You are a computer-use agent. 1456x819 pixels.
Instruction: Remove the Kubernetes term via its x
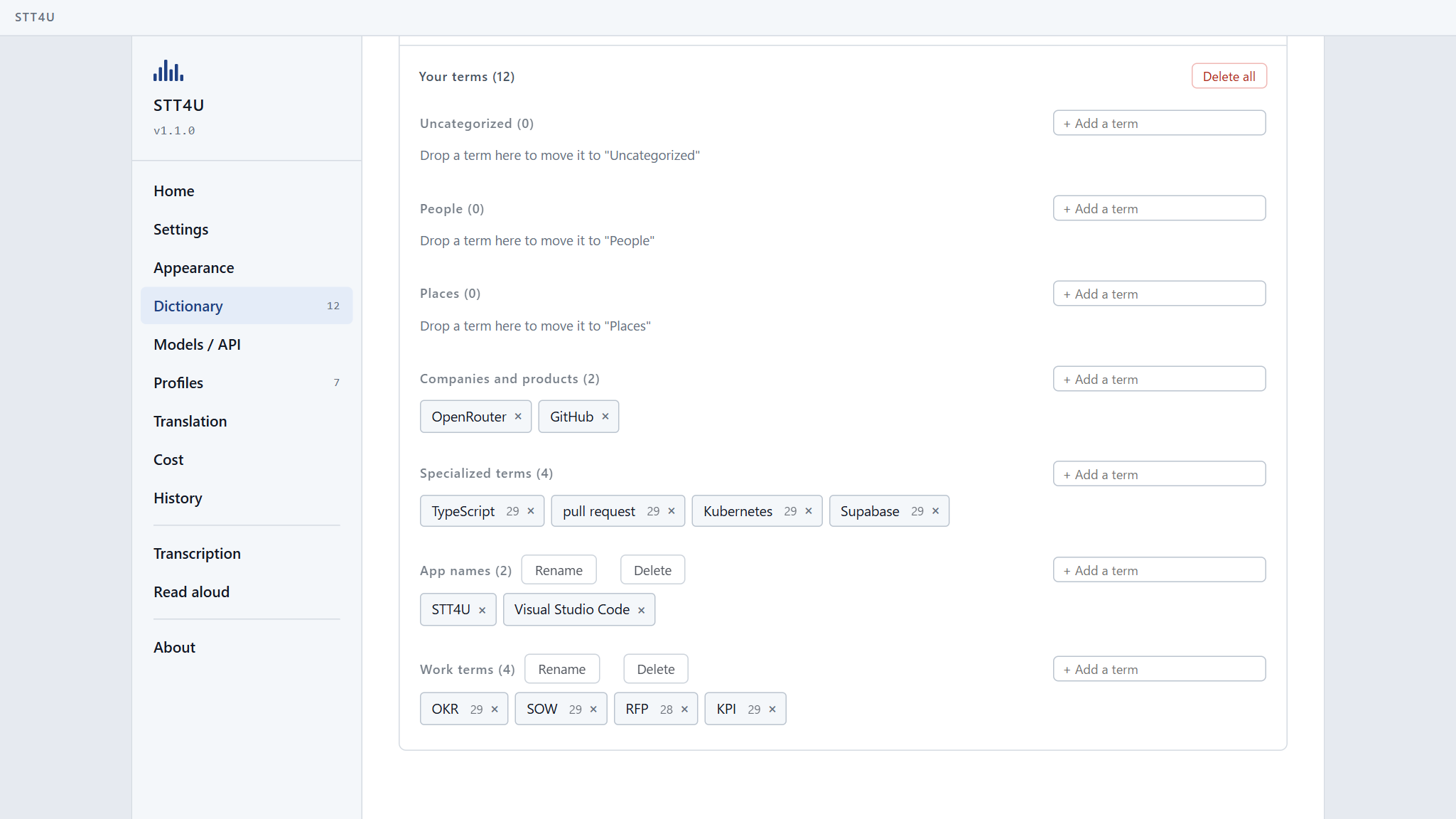[x=809, y=511]
